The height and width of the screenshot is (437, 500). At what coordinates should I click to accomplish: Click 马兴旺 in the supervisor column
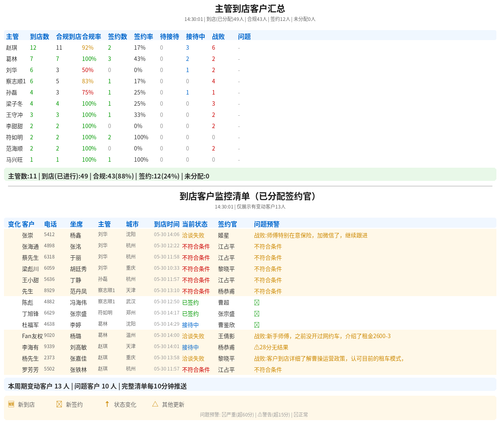tap(14, 160)
